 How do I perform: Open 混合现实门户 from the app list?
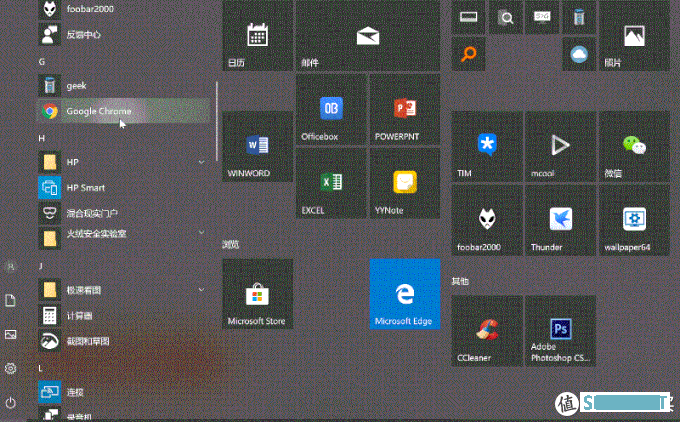click(x=123, y=213)
